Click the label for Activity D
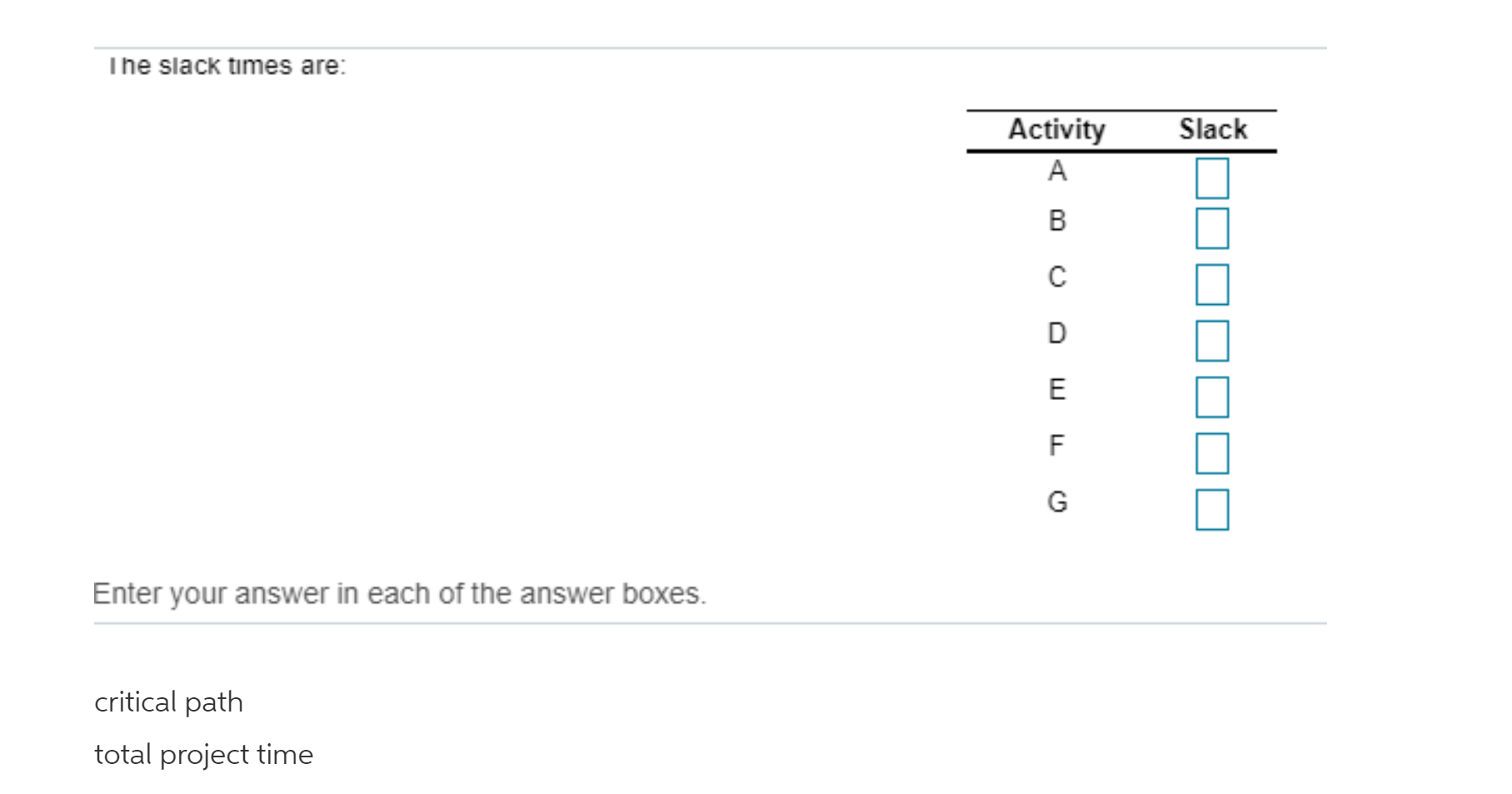Image resolution: width=1512 pixels, height=794 pixels. (x=1056, y=334)
